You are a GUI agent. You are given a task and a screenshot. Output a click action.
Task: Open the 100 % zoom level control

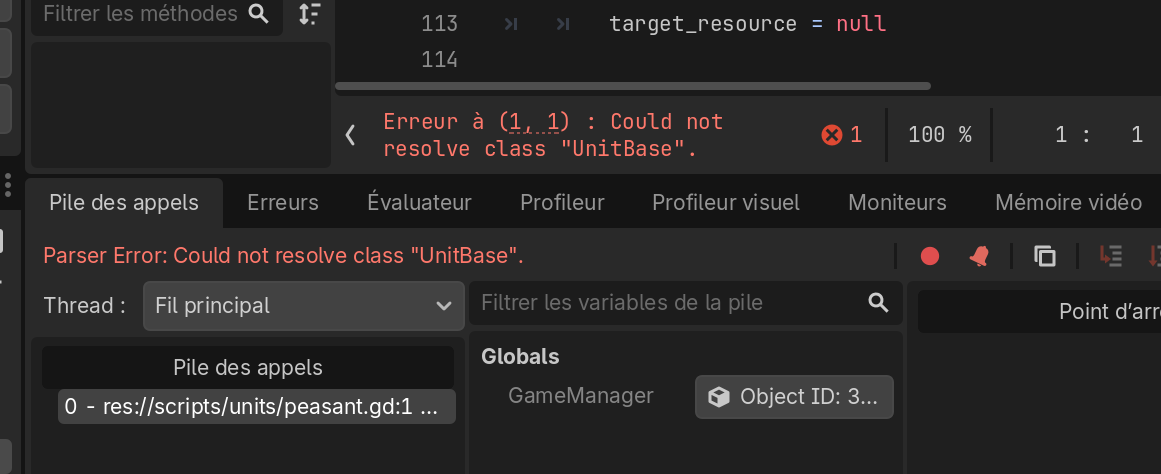(939, 134)
